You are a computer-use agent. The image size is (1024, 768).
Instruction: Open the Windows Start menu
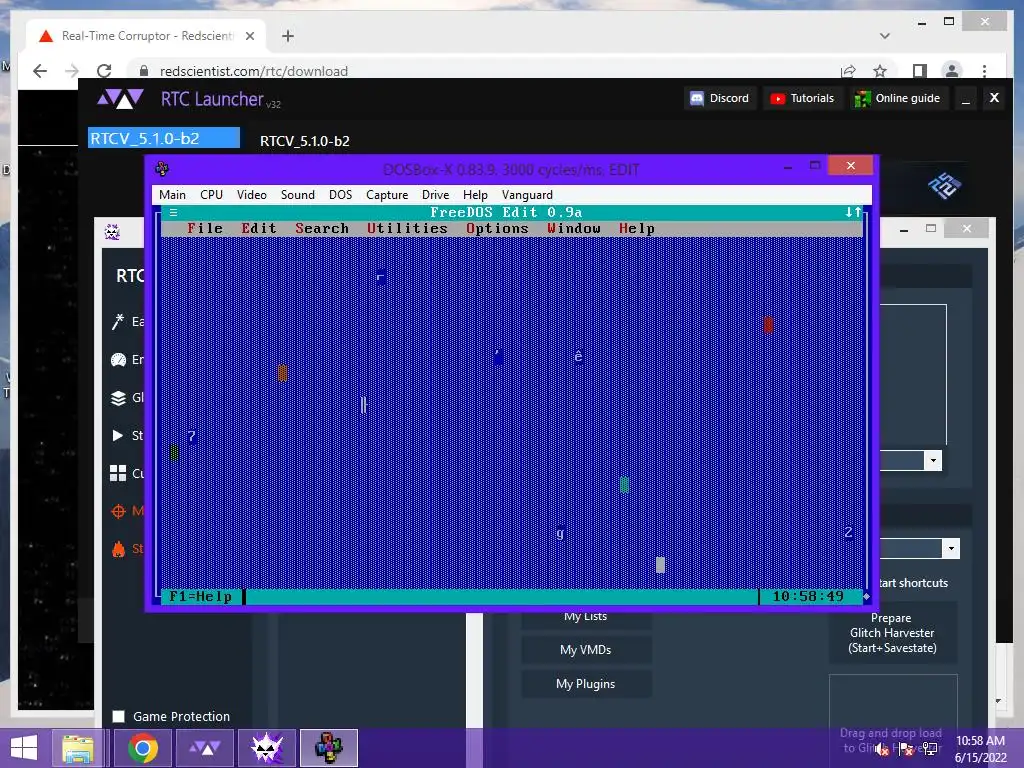tap(24, 748)
